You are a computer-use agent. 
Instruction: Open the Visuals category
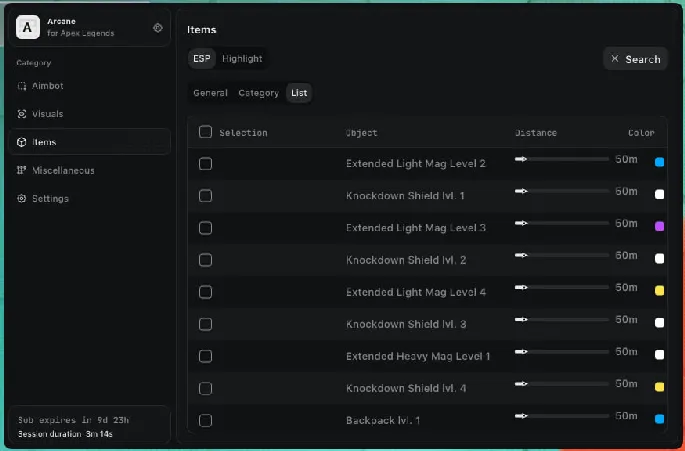point(46,114)
